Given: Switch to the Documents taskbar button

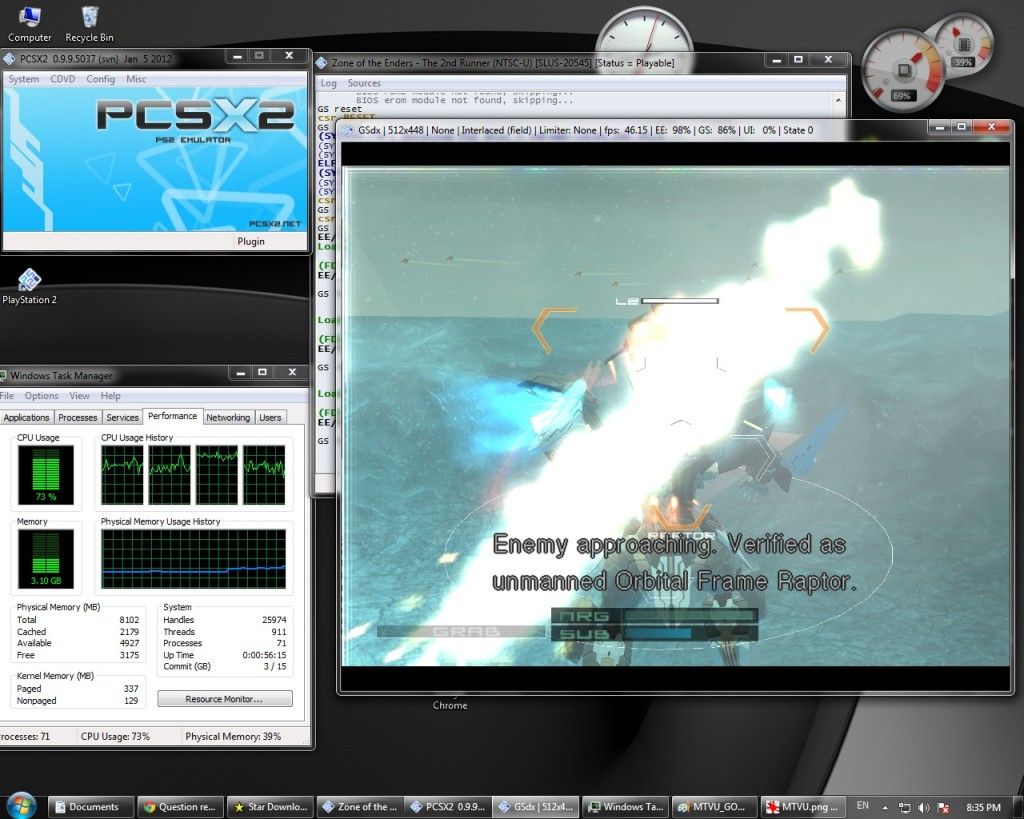Looking at the screenshot, I should click(x=86, y=807).
